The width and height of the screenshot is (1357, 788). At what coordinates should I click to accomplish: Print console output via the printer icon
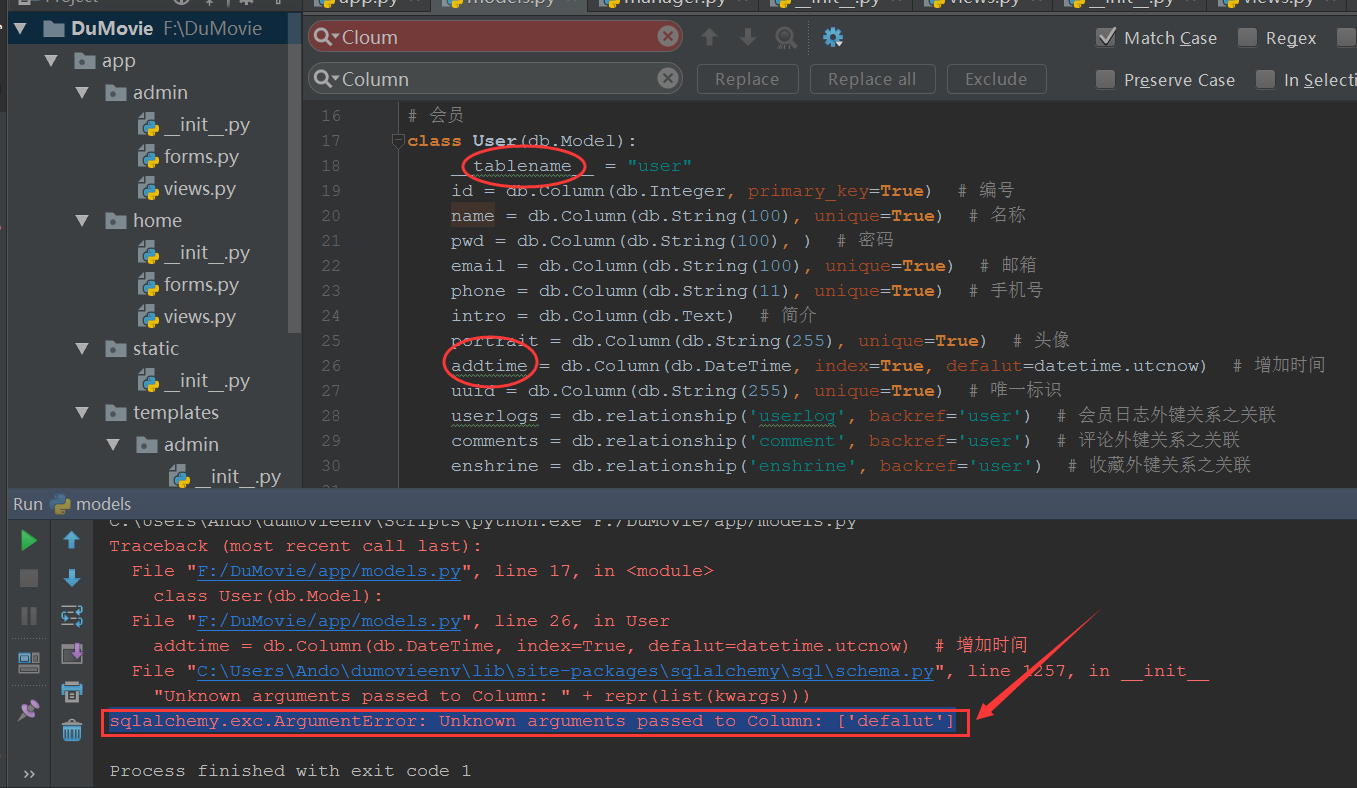point(70,692)
